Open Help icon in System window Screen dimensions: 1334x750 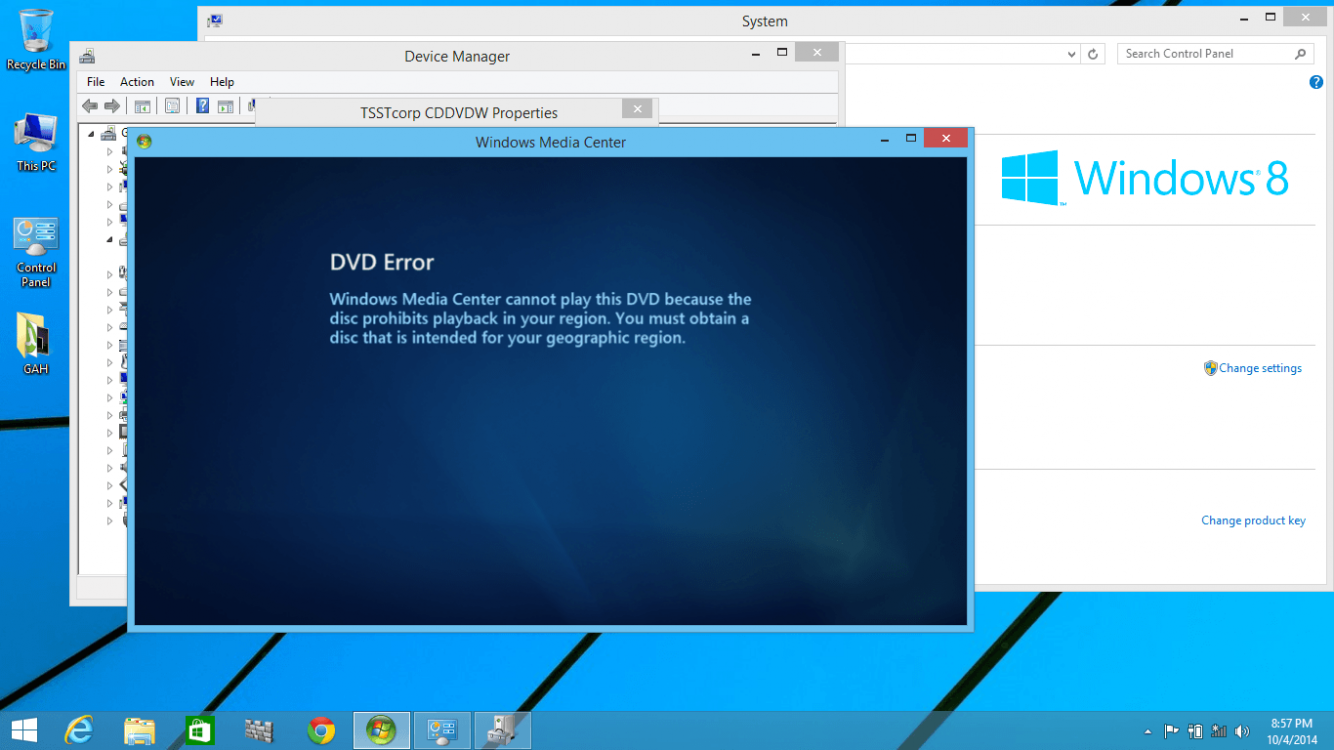1316,82
